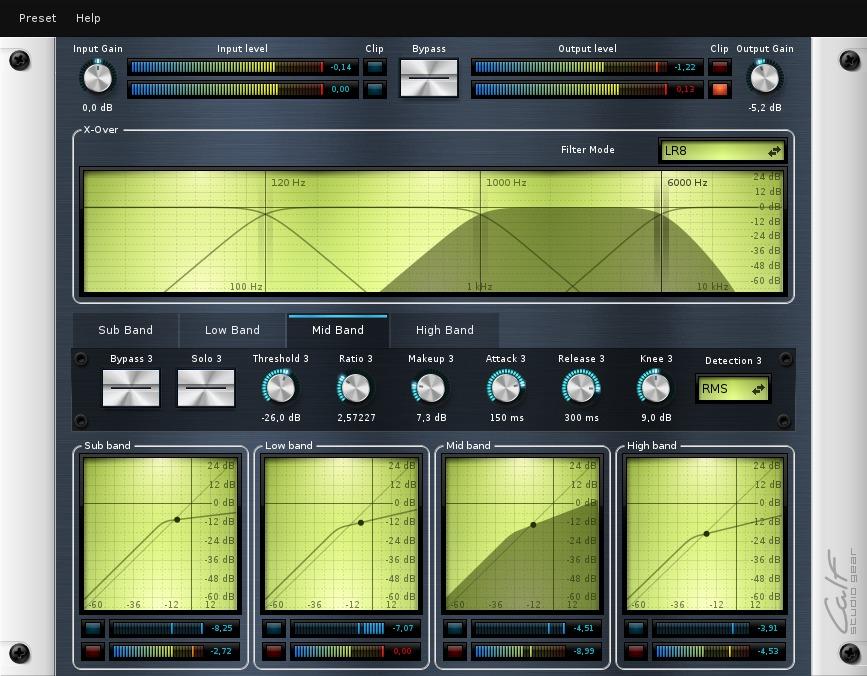This screenshot has width=867, height=676.
Task: Click the High band red LED indicator
Action: [x=636, y=652]
